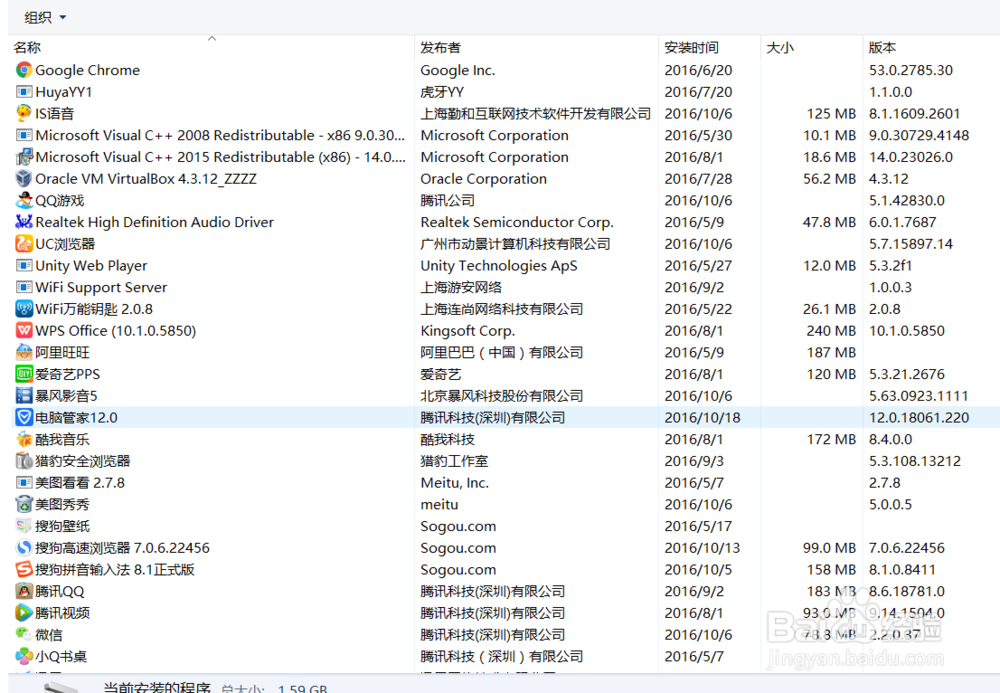Click the Unity Web Player icon
This screenshot has width=1000, height=693.
pos(24,265)
